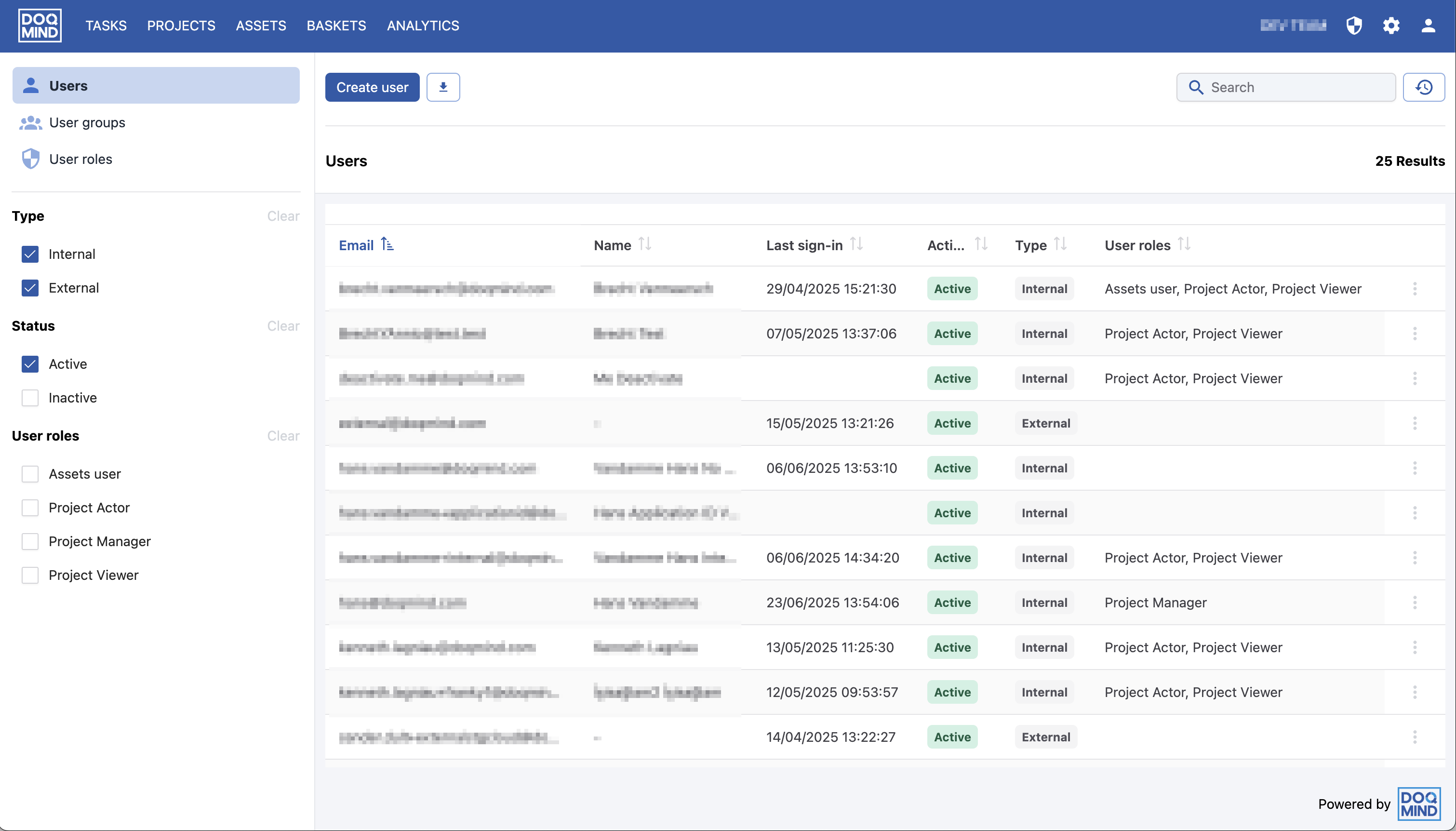Open the ANALYTICS menu item

click(x=423, y=26)
